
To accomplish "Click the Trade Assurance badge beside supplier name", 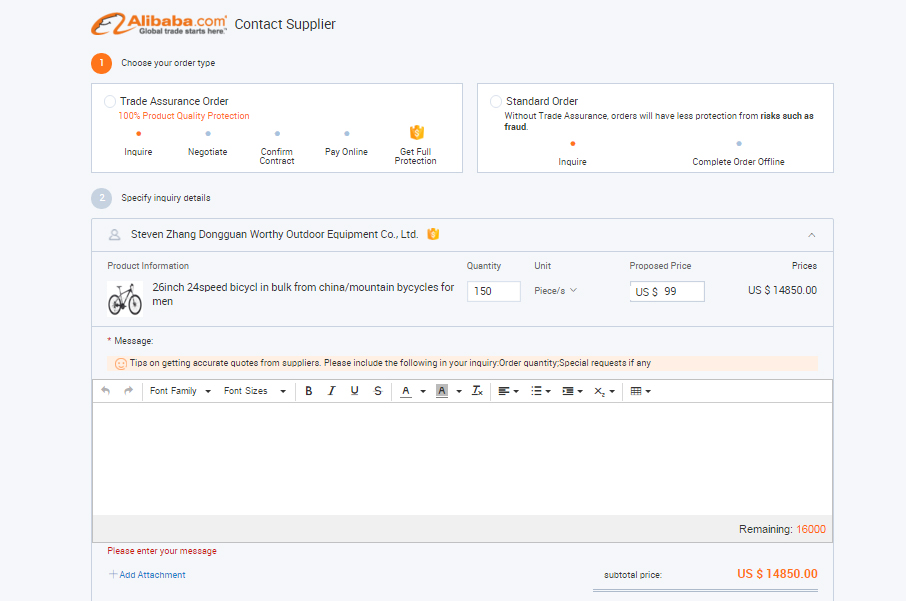I will click(433, 234).
